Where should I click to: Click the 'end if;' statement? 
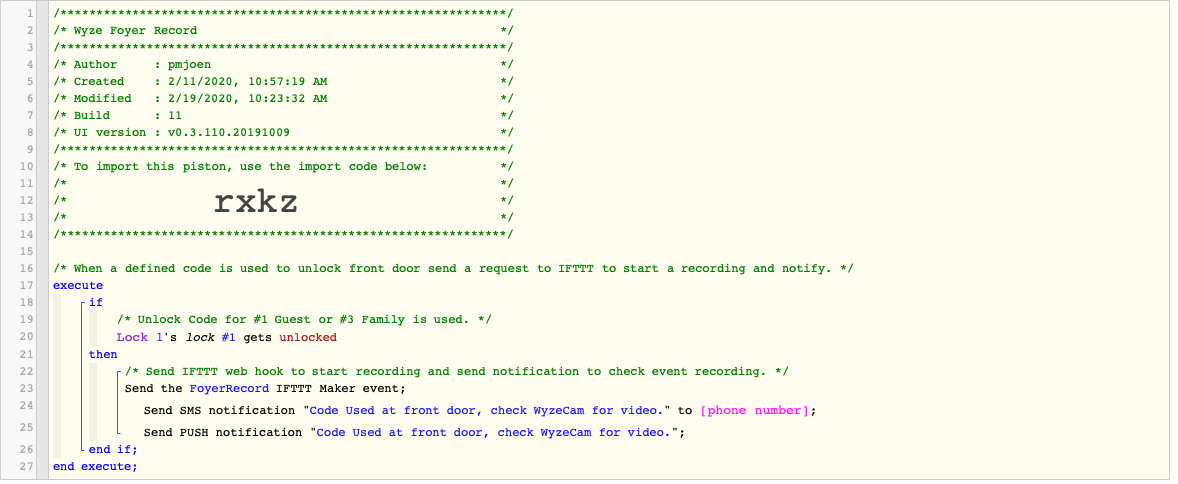pos(113,449)
